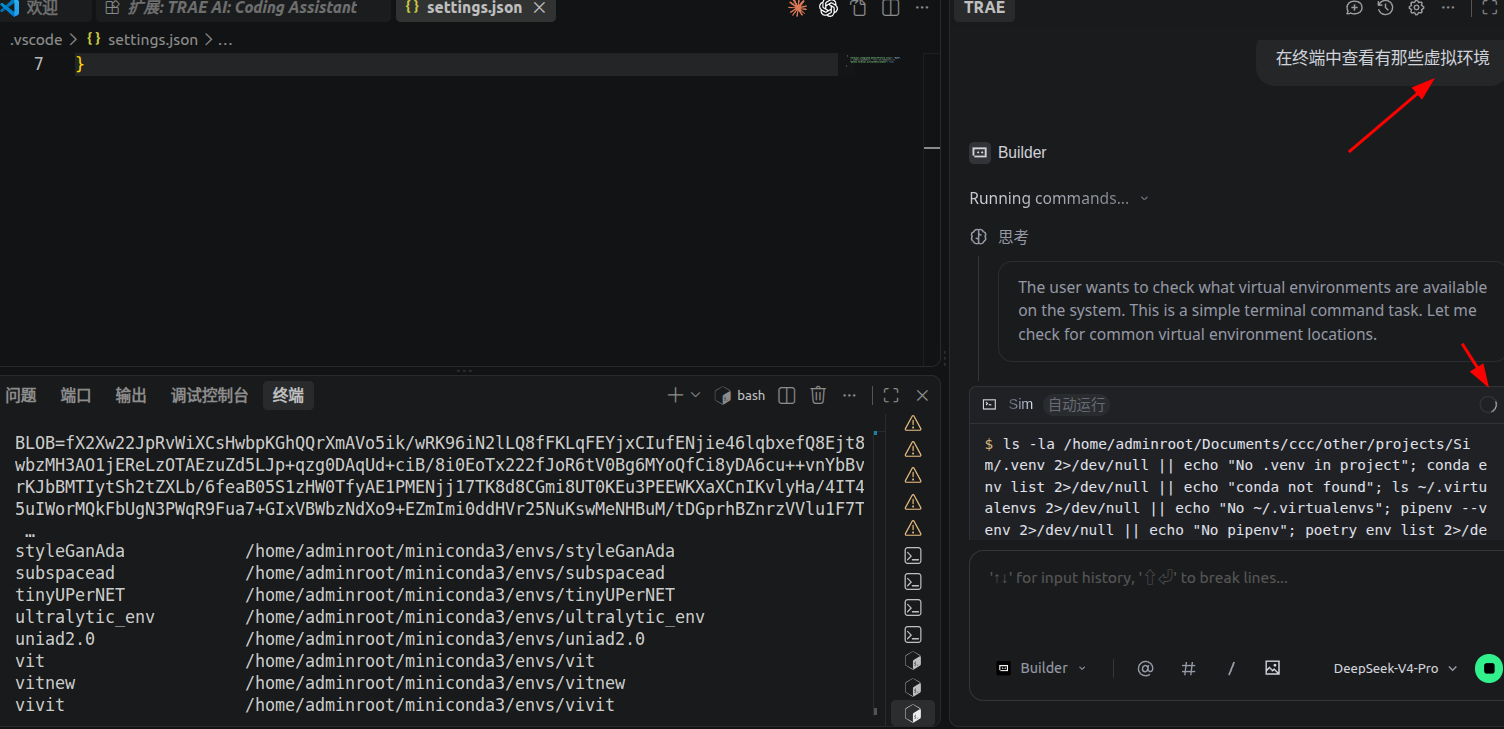Click .vscode in the breadcrumb
Viewport: 1504px width, 729px height.
pos(36,40)
